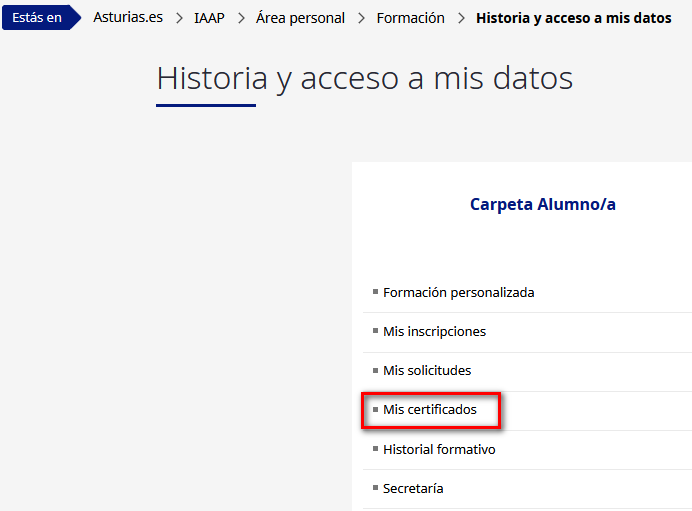Viewport: 692px width, 511px height.
Task: Click the chevron between IAAP and Área personal
Action: (x=240, y=18)
